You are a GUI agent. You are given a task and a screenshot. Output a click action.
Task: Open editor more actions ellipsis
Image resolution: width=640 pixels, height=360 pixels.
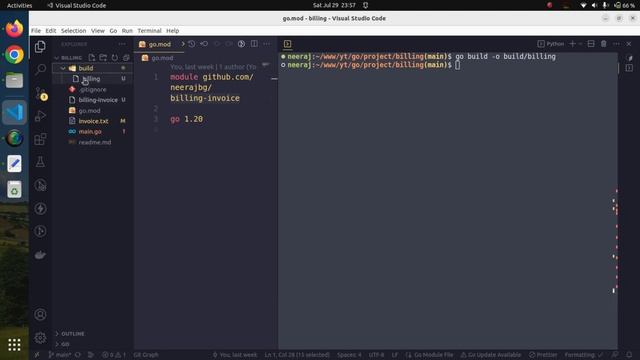coord(267,44)
